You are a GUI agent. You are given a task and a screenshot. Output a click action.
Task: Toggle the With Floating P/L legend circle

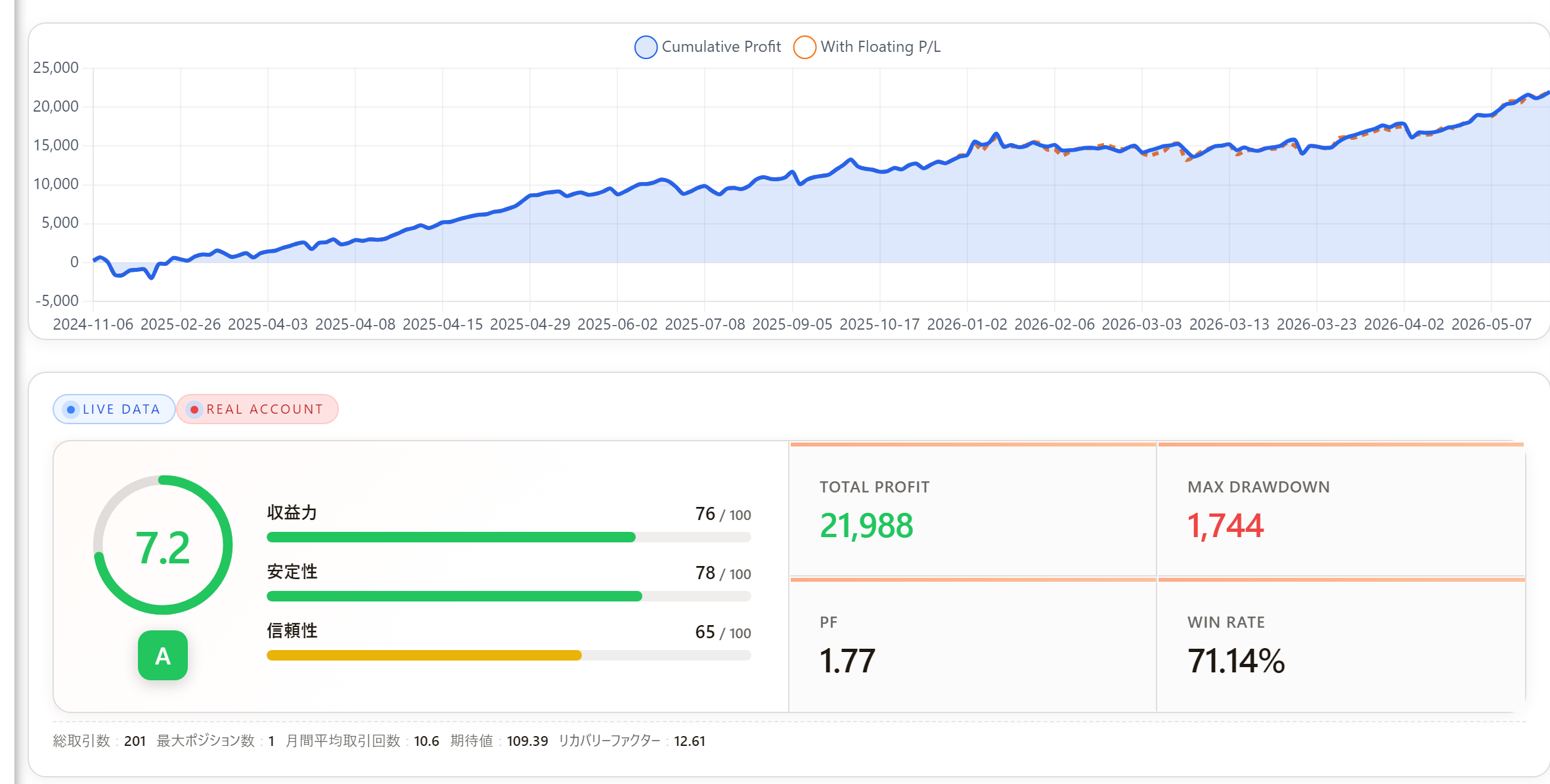click(x=805, y=47)
